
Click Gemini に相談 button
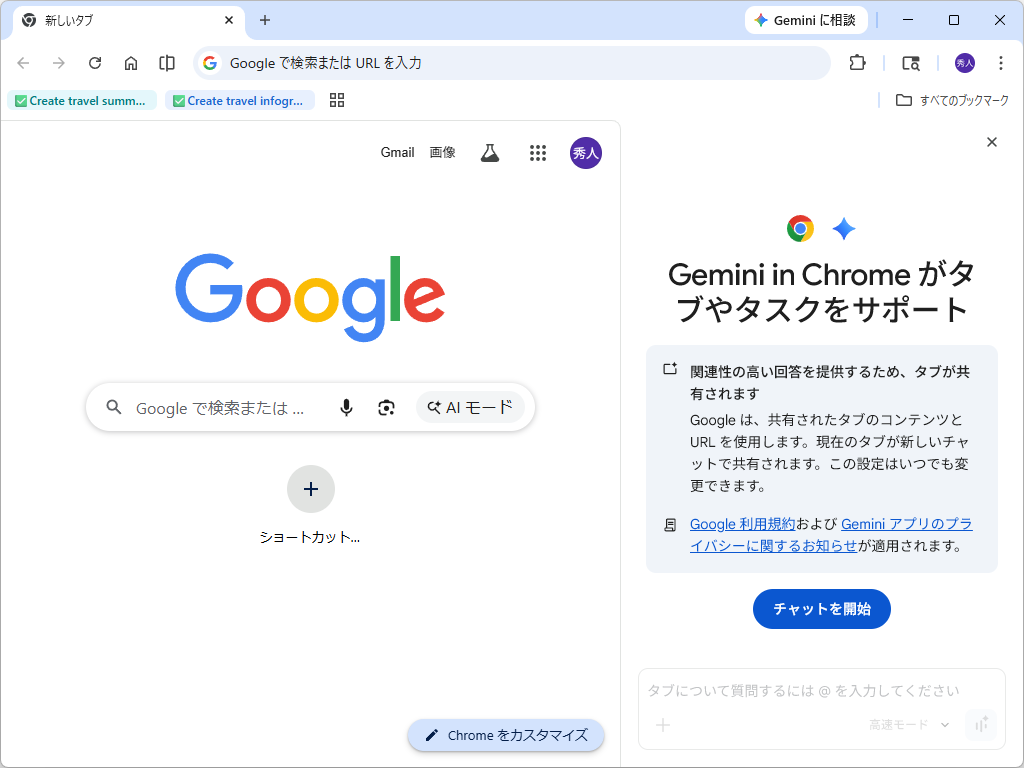point(806,20)
